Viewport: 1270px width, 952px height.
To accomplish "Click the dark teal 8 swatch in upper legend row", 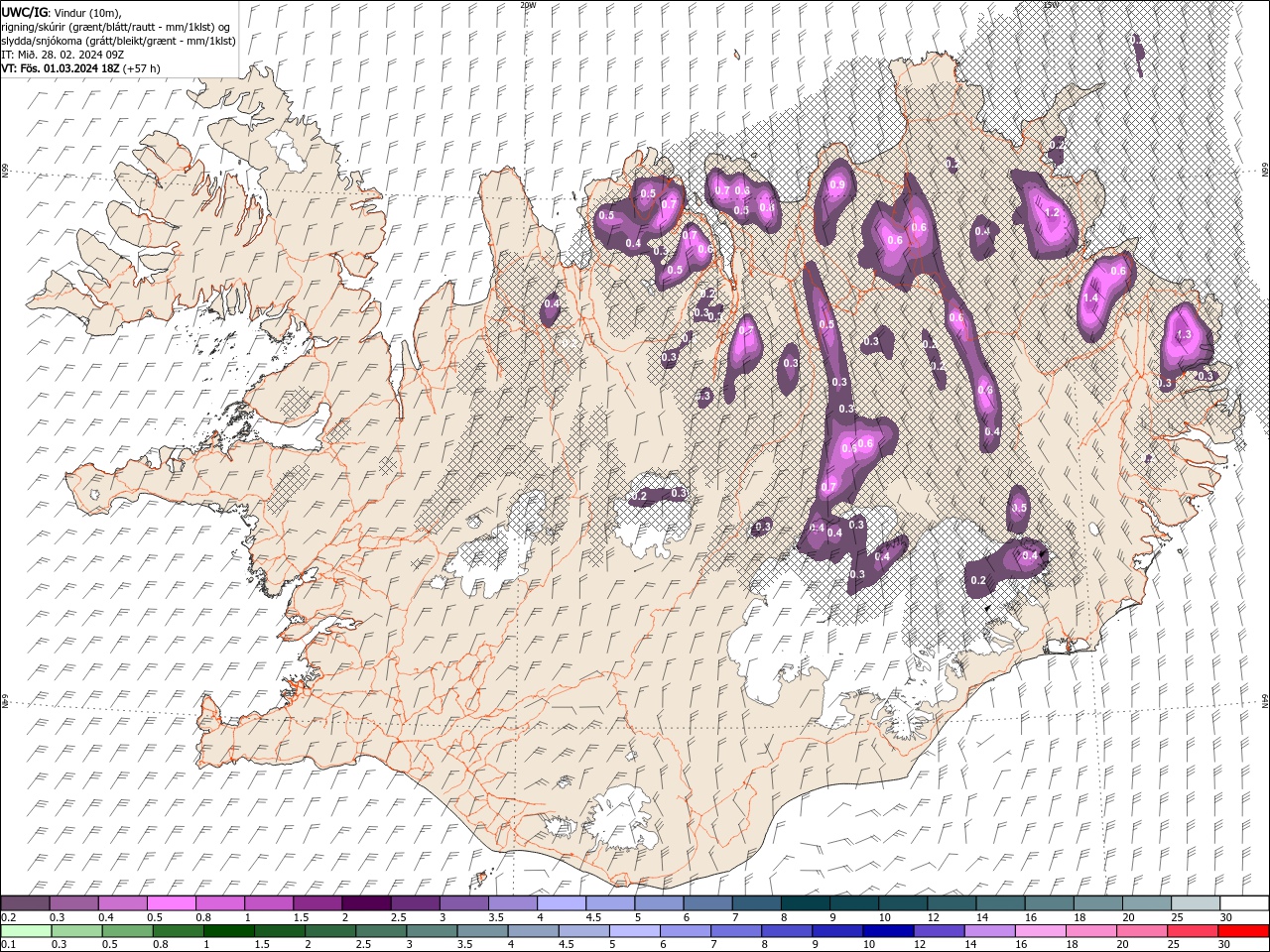I will pyautogui.click(x=805, y=903).
